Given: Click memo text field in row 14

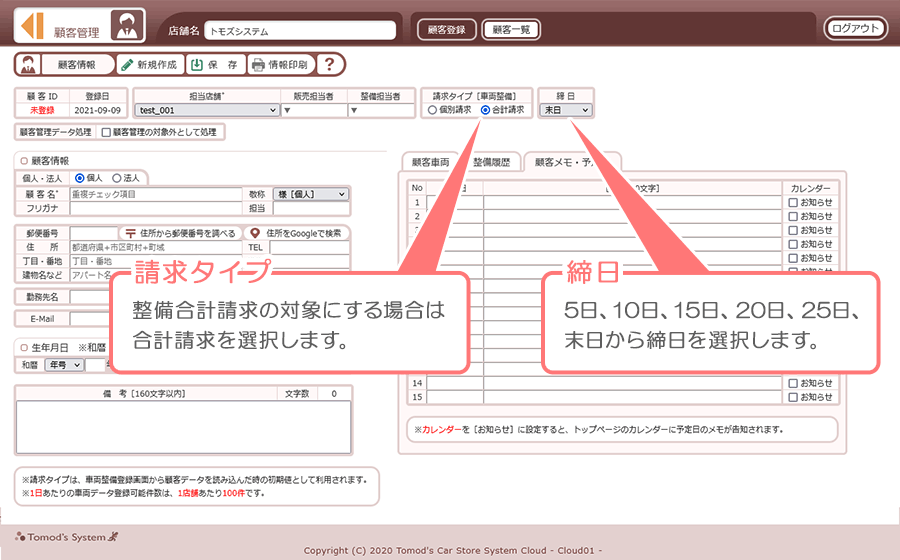Looking at the screenshot, I should coord(633,383).
